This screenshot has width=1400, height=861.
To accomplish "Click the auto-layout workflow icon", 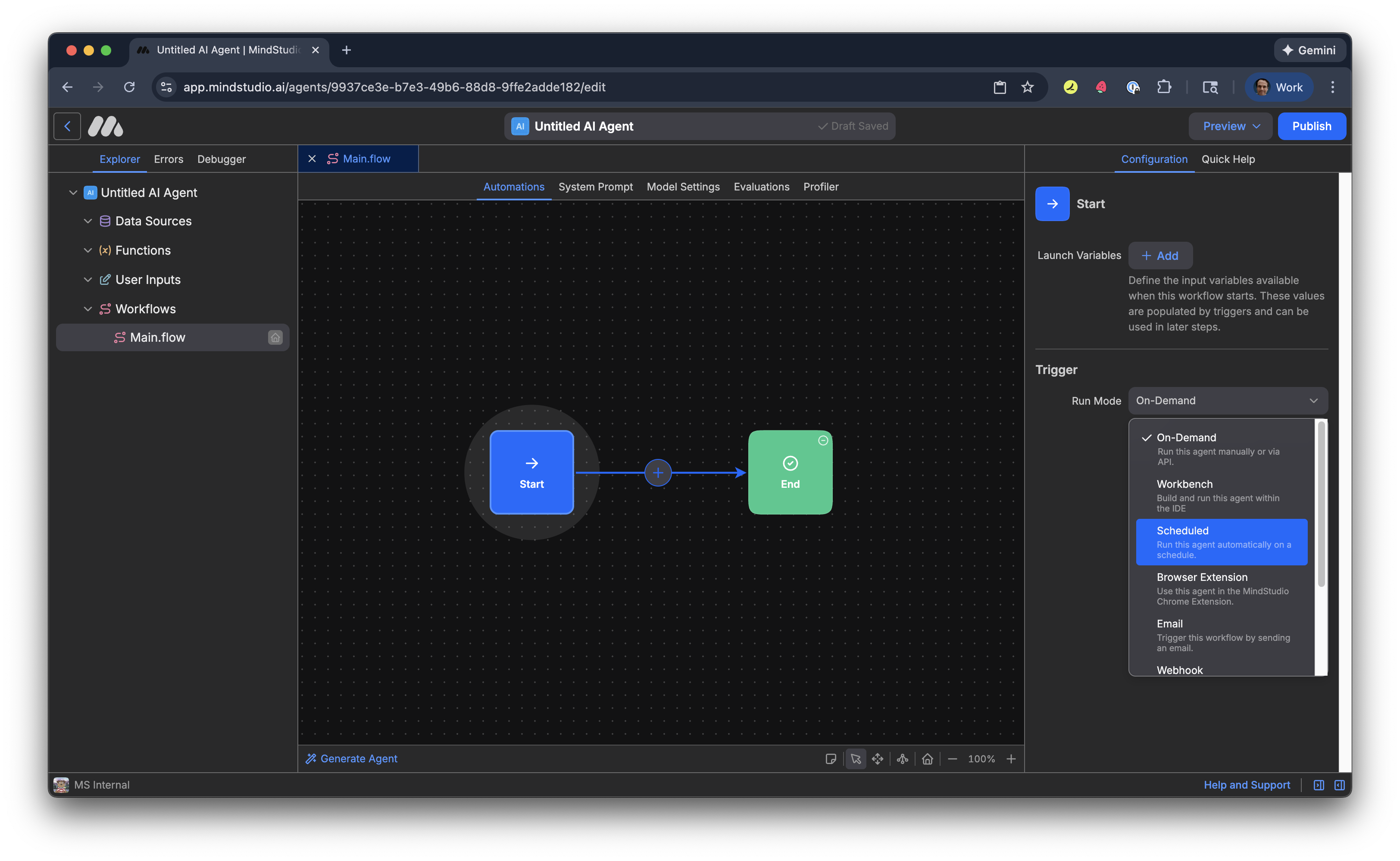I will [x=902, y=758].
